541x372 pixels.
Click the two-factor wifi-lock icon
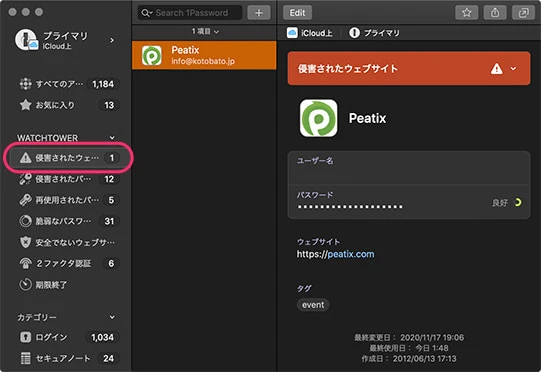(x=26, y=263)
